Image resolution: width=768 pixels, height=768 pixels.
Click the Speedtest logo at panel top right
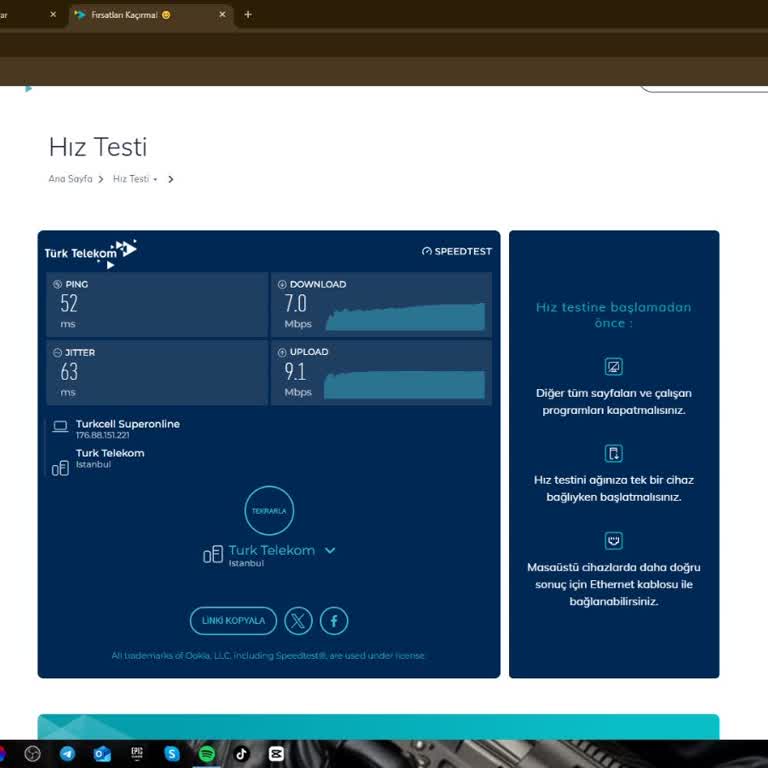tap(457, 252)
